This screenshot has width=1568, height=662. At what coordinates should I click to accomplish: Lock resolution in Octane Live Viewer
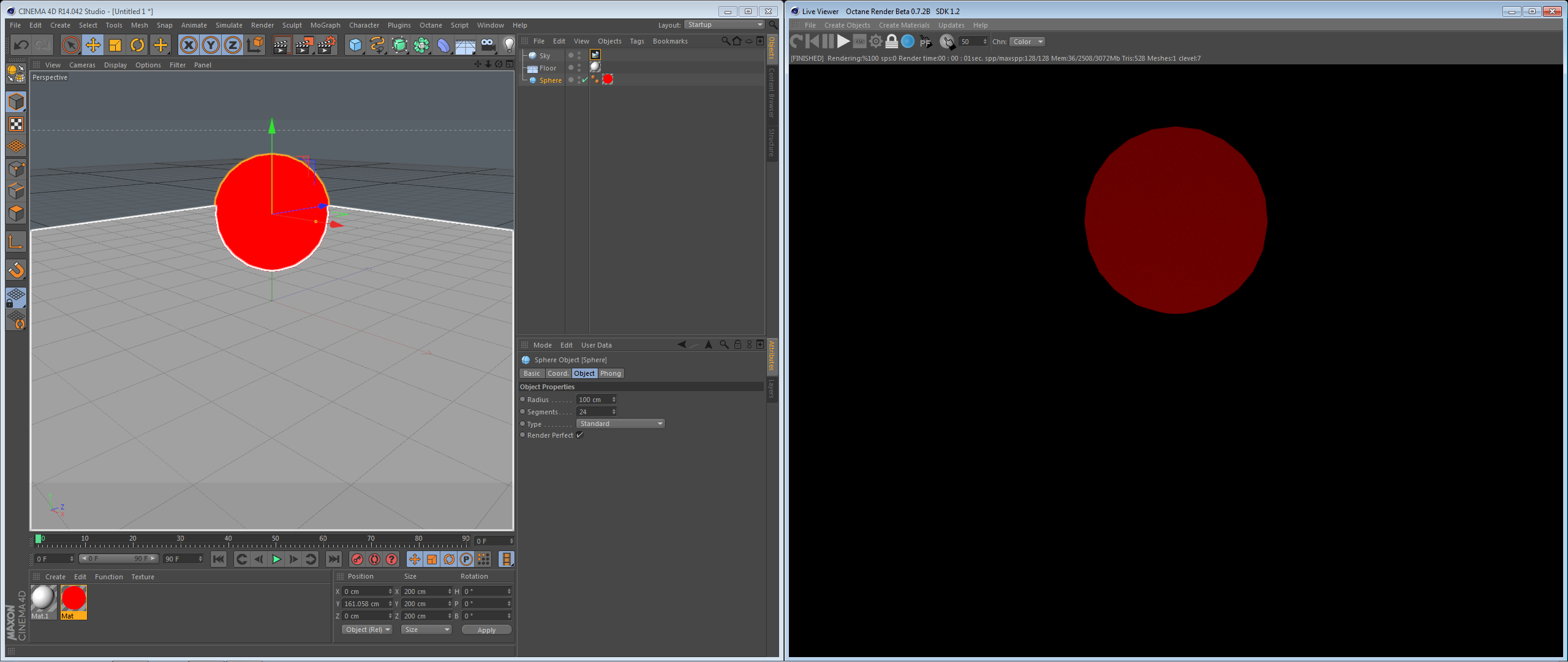892,42
